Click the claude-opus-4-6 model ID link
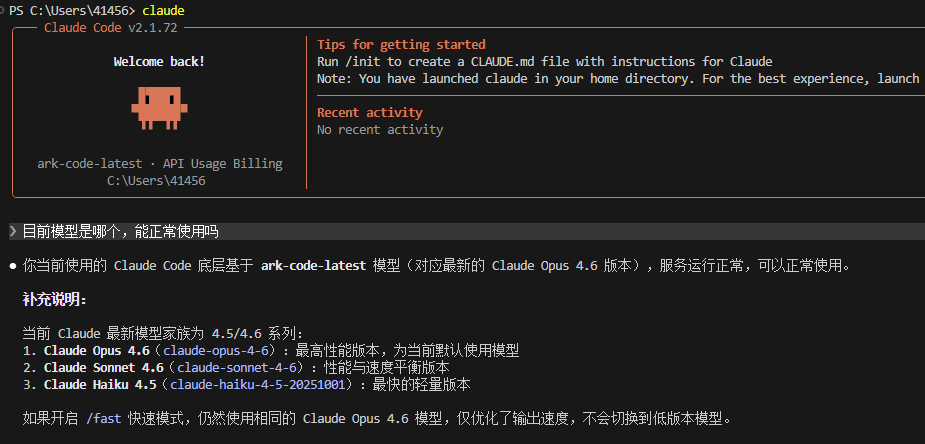The height and width of the screenshot is (444, 925). (216, 351)
